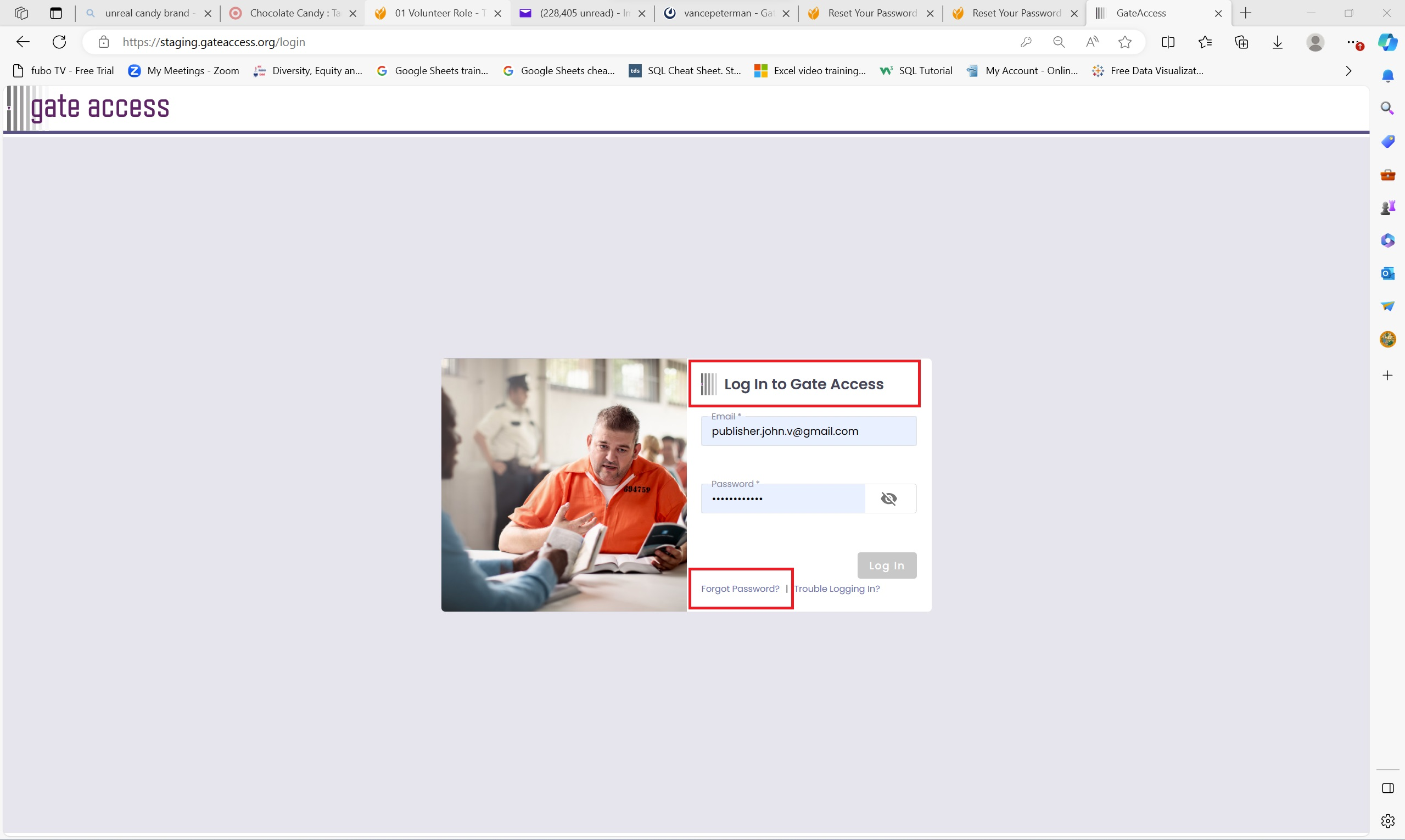Go back with the back arrow

tap(23, 42)
